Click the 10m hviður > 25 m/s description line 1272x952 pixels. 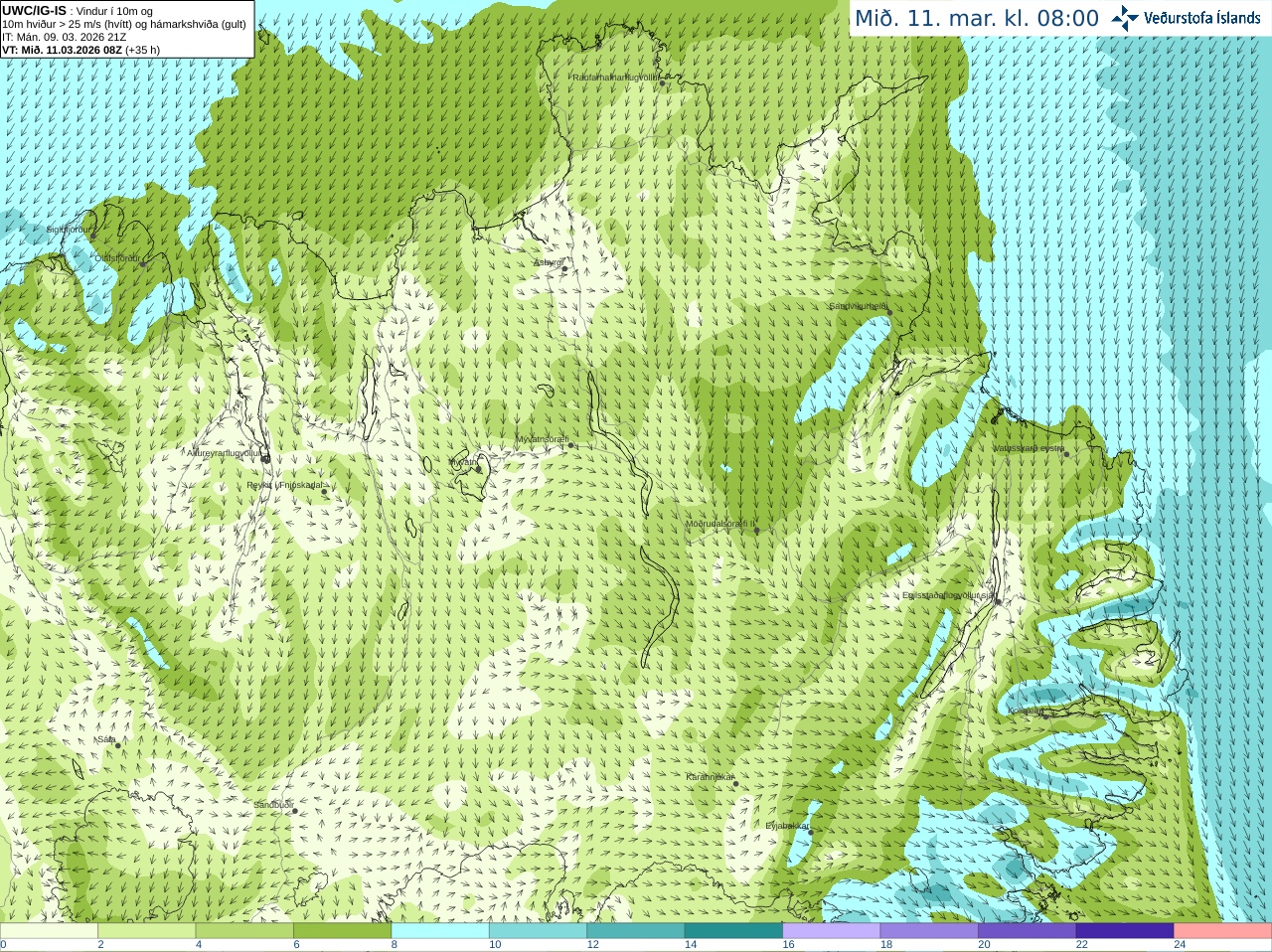coord(124,24)
